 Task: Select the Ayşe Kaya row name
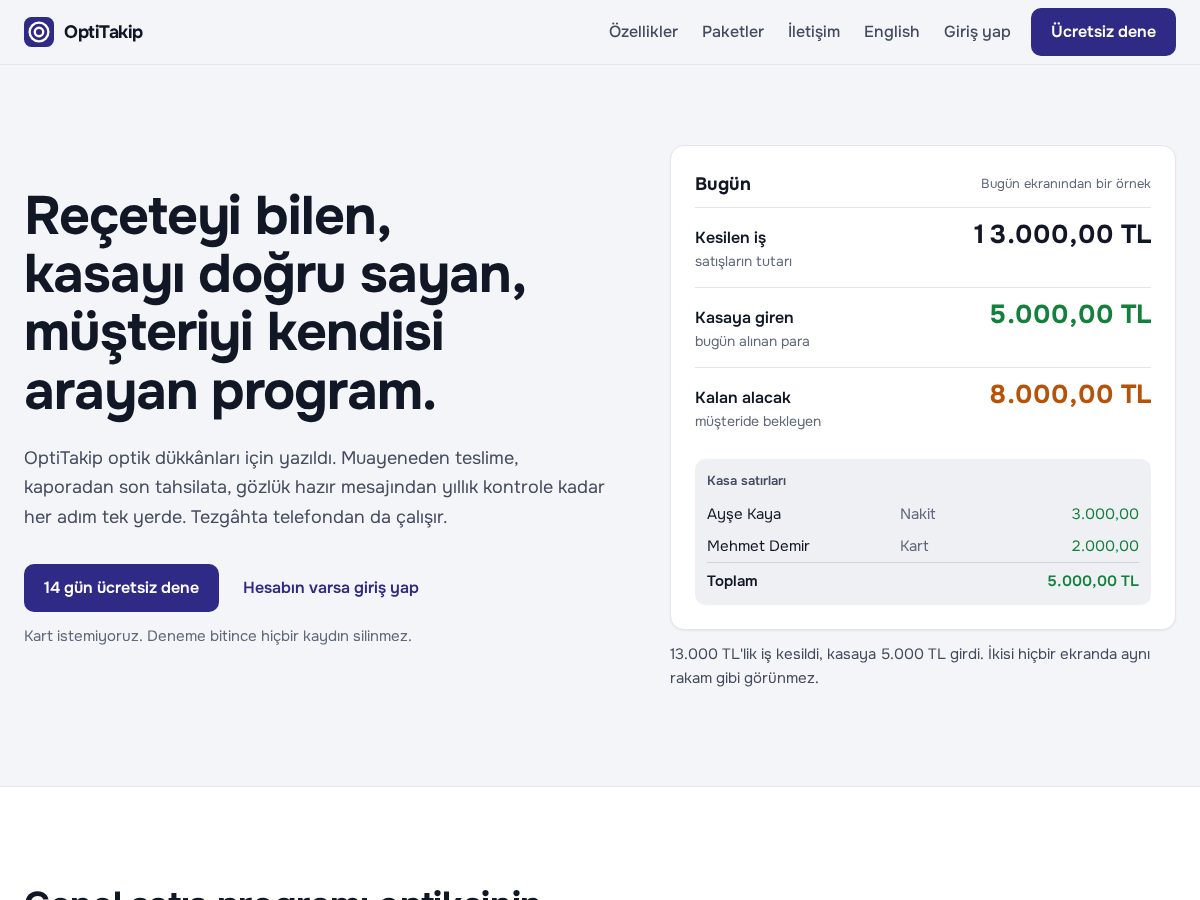pos(744,514)
